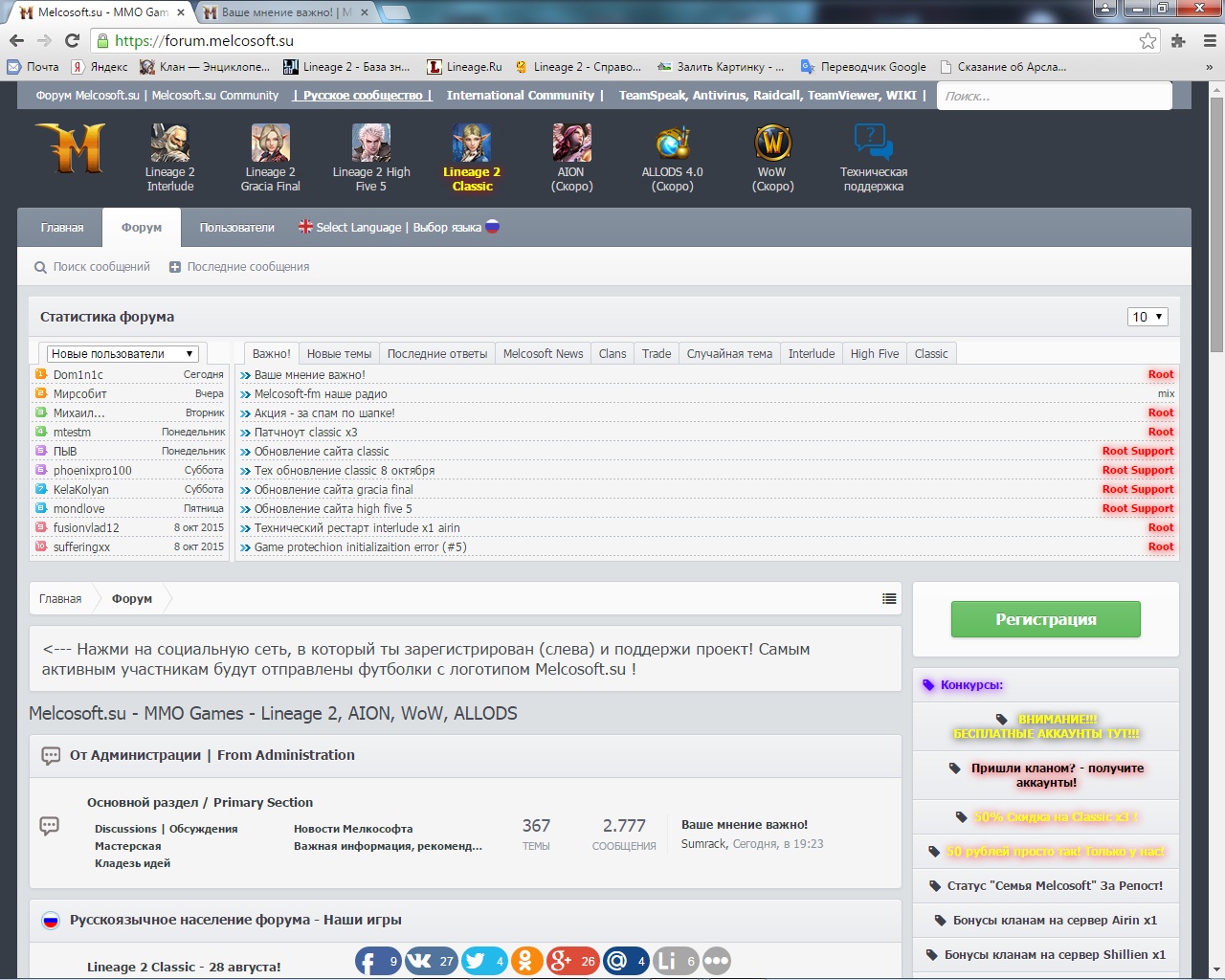Show more share options ellipsis icon
1225x980 pixels.
point(717,961)
